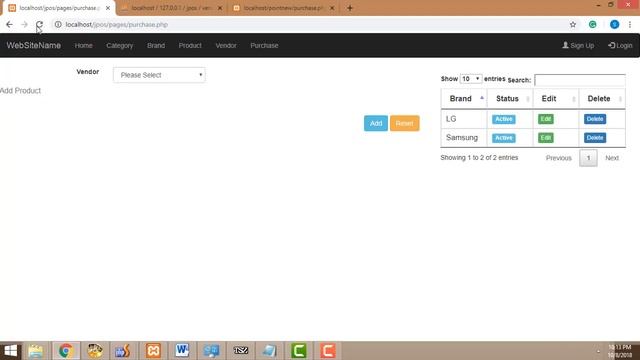Open the green Camtasia taskbar icon

299,351
